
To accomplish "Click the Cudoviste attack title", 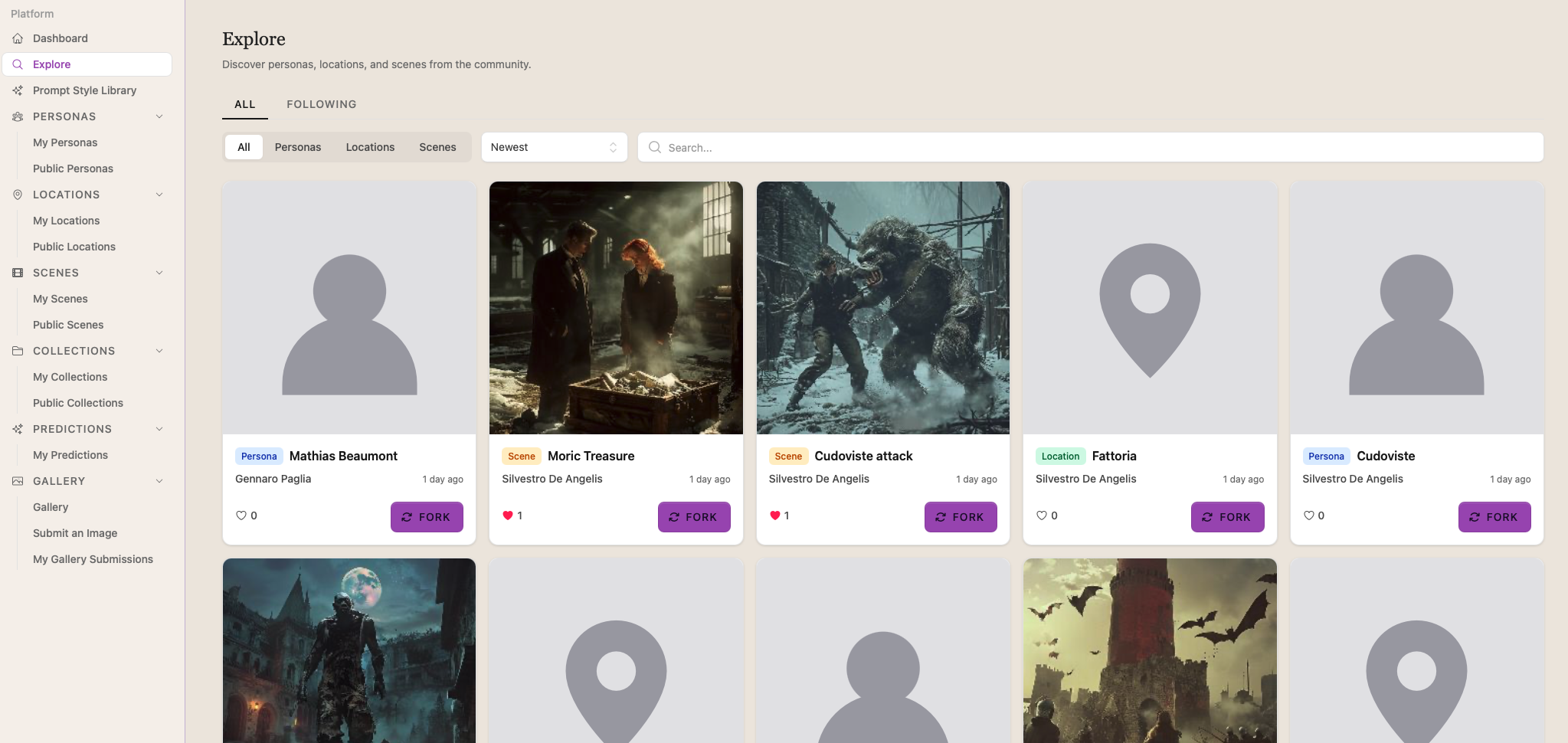I will click(863, 456).
